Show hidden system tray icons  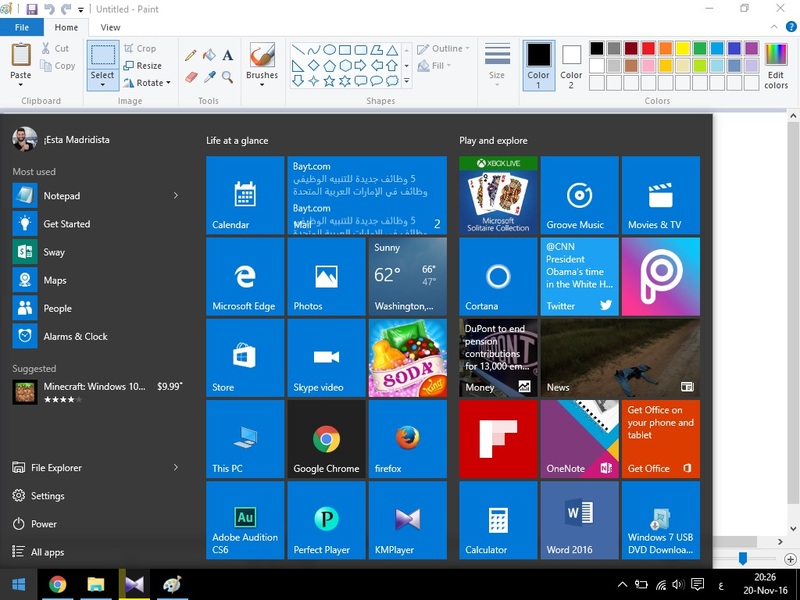(x=622, y=585)
